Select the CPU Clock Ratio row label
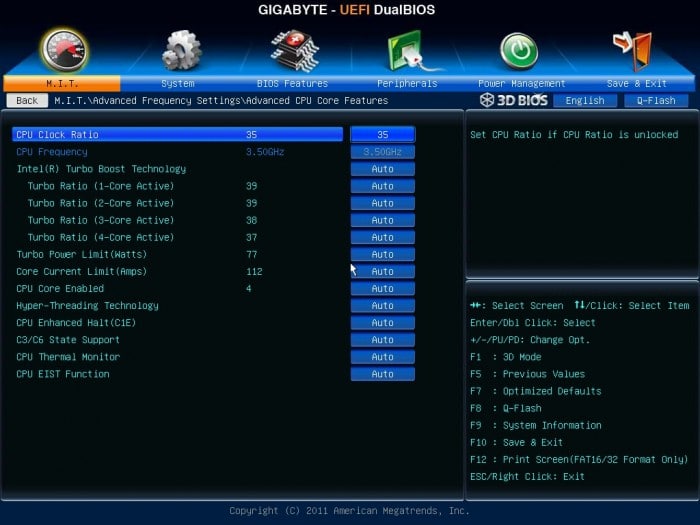The image size is (700, 525). tap(57, 134)
